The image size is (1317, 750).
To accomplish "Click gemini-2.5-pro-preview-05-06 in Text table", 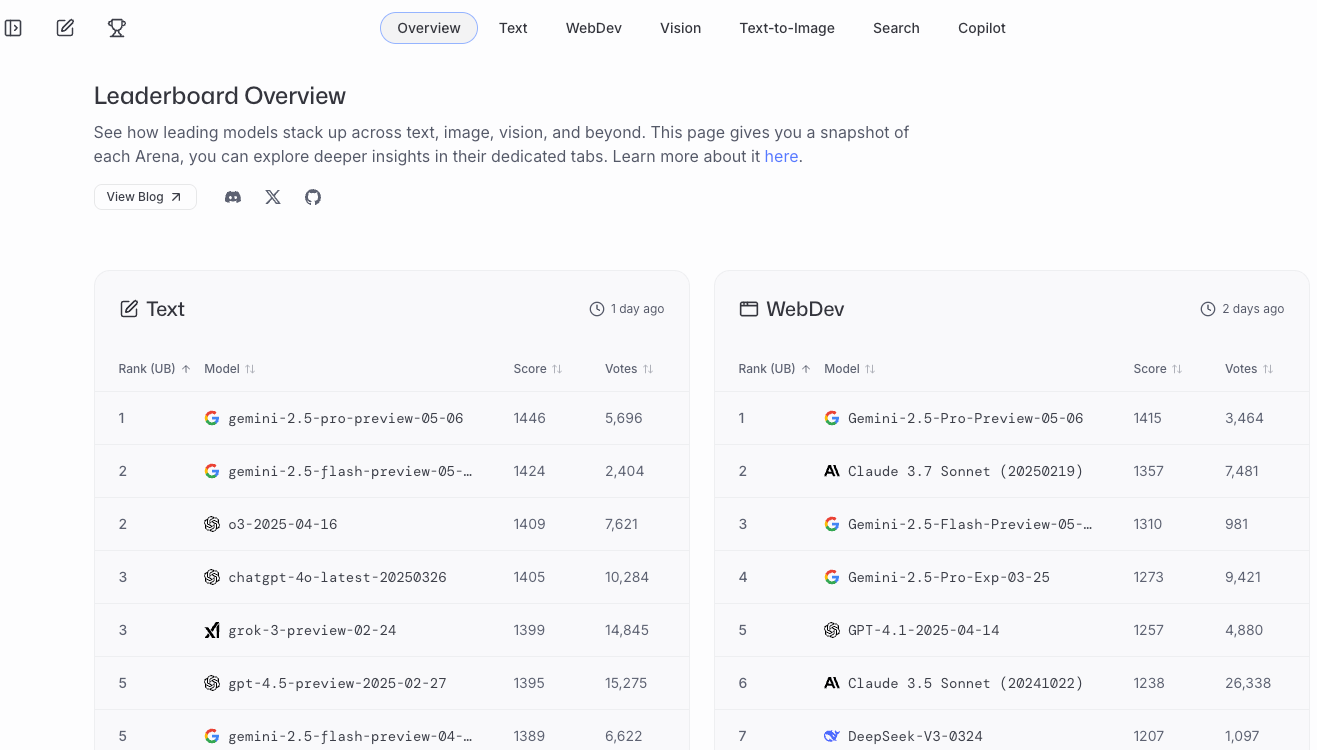I will tap(346, 418).
